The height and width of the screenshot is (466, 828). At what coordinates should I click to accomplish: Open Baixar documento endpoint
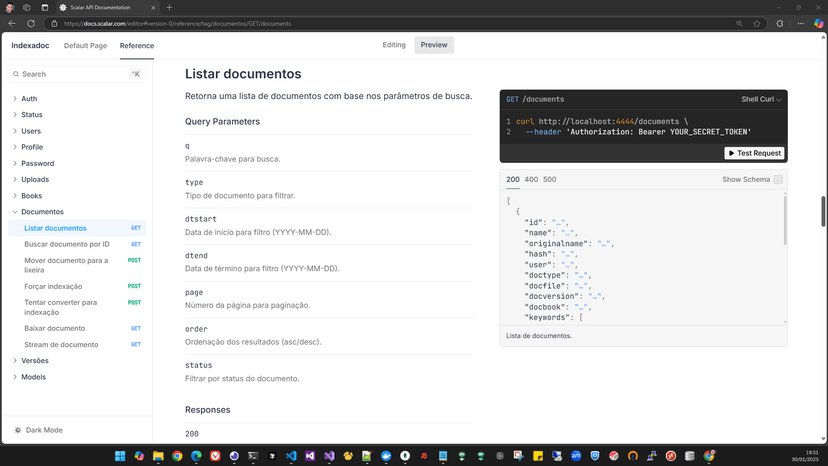[x=77, y=328]
